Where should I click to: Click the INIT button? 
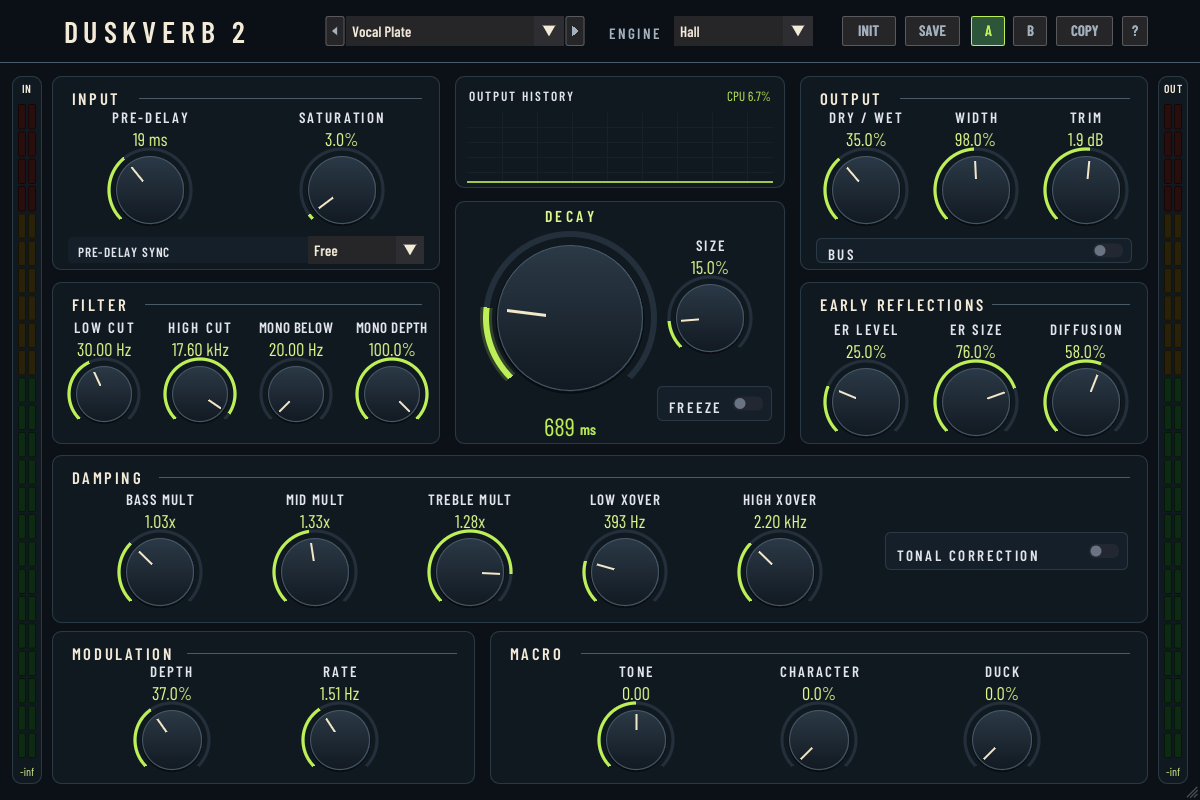click(x=868, y=31)
